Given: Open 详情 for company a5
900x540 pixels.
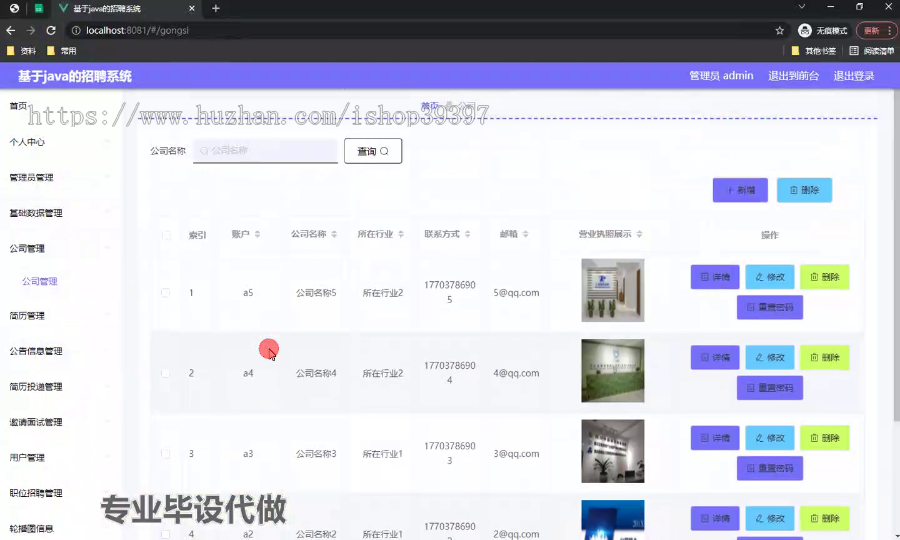Looking at the screenshot, I should pos(715,277).
